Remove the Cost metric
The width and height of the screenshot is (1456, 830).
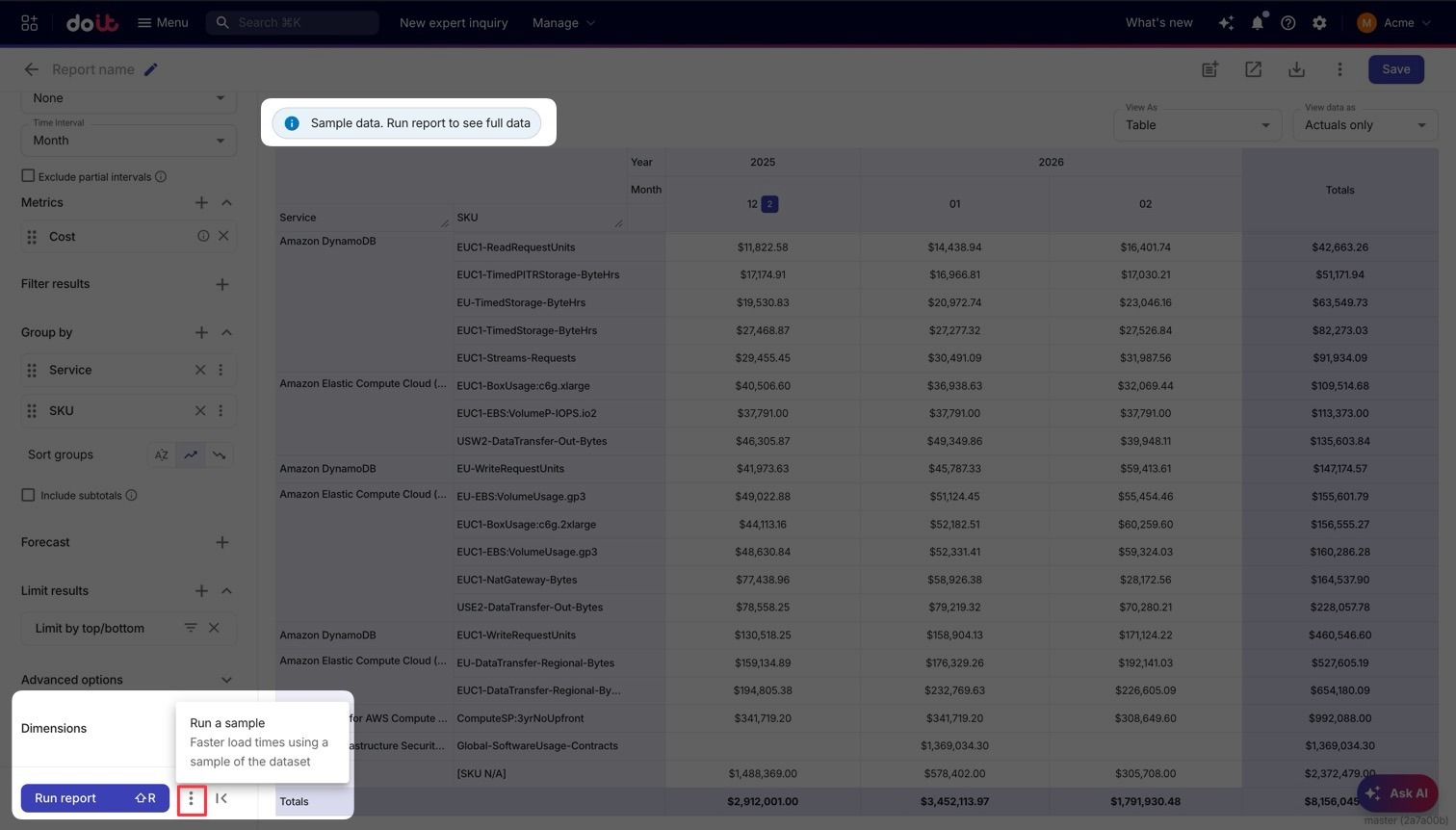(x=223, y=236)
